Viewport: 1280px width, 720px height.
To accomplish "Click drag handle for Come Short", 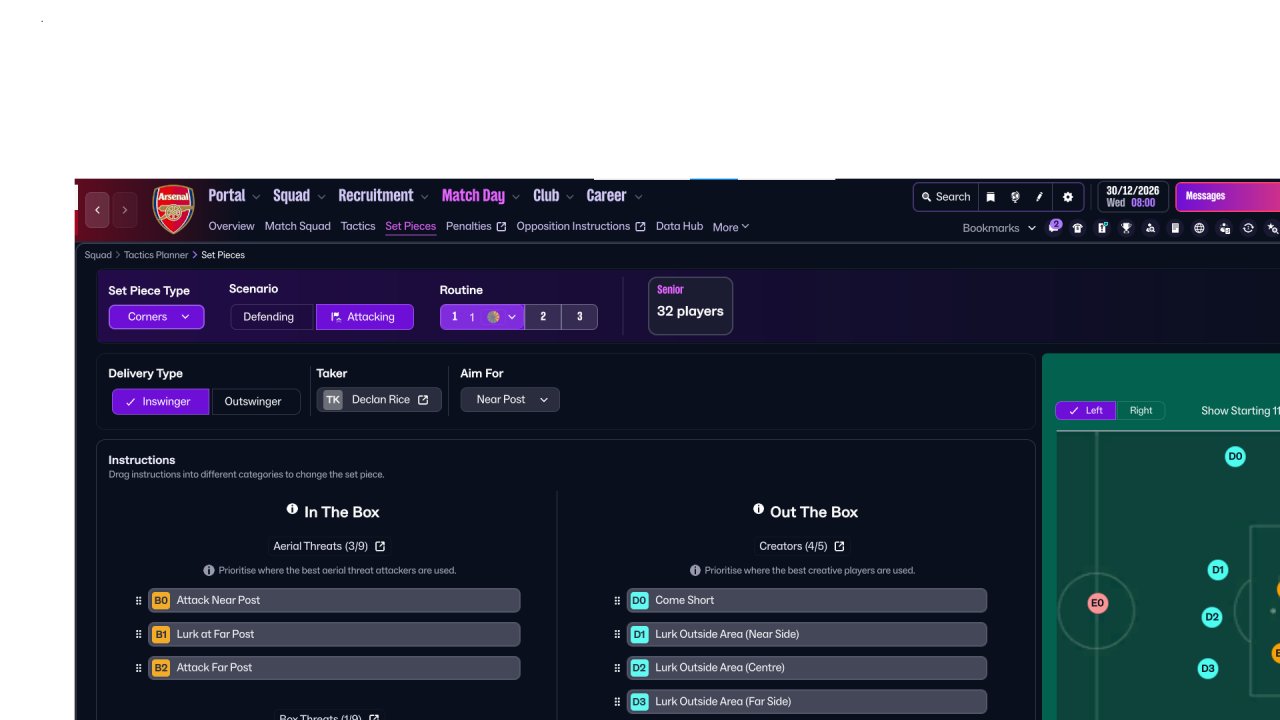I will point(617,601).
